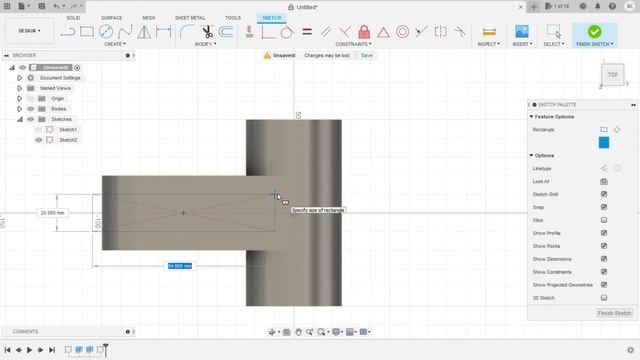This screenshot has height=360, width=640.
Task: Apply Horizontal/Vertical constraint
Action: [x=249, y=32]
